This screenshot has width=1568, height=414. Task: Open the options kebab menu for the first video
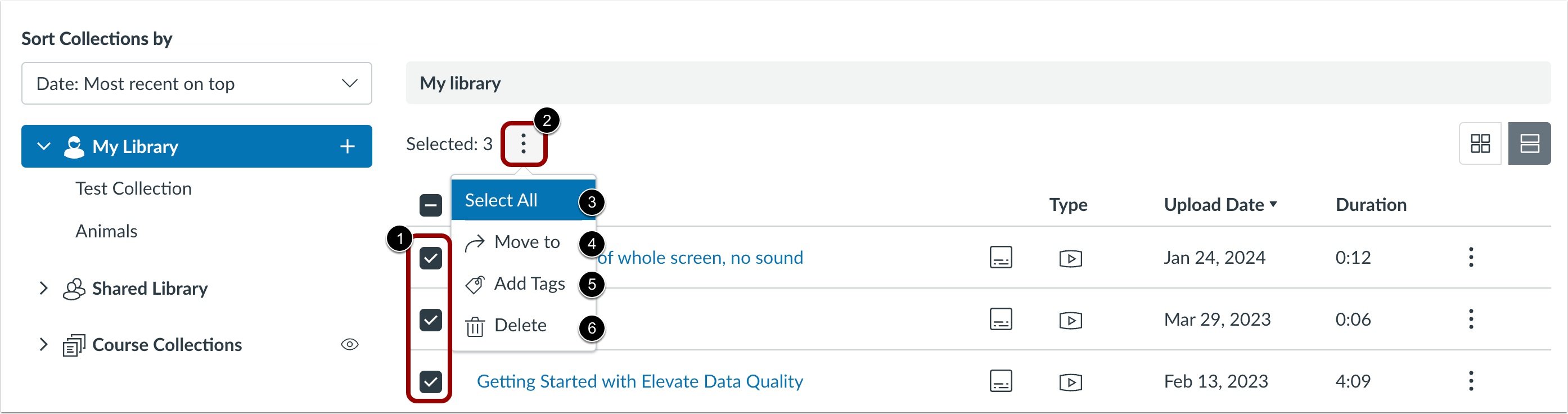1471,258
